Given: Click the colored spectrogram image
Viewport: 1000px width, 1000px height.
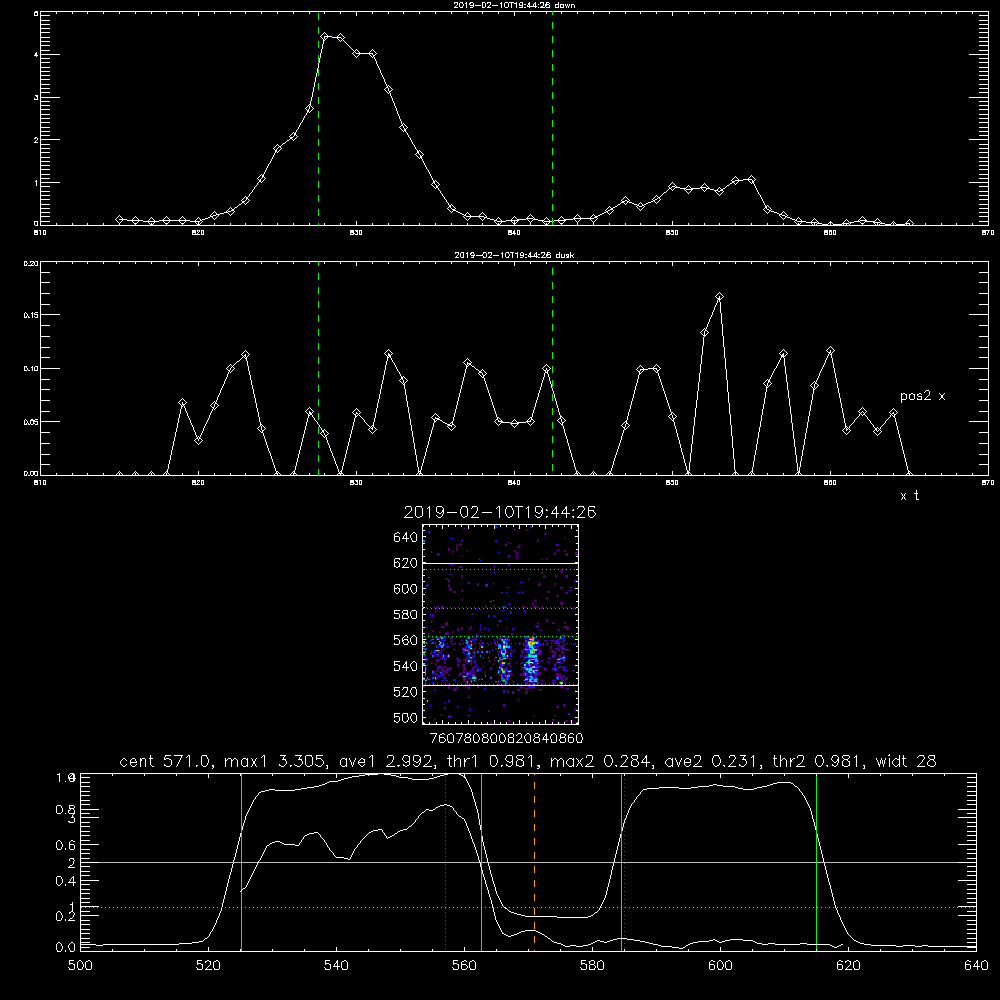Looking at the screenshot, I should tap(501, 624).
